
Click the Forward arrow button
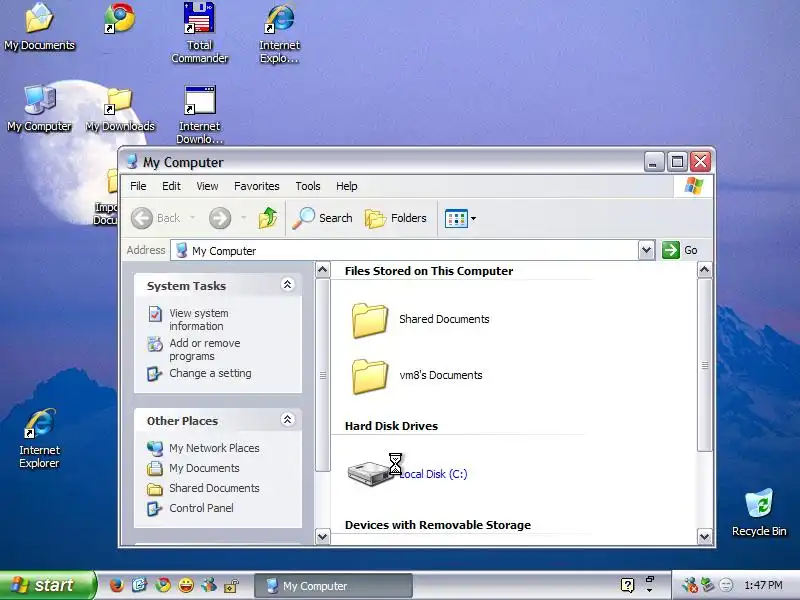[220, 218]
